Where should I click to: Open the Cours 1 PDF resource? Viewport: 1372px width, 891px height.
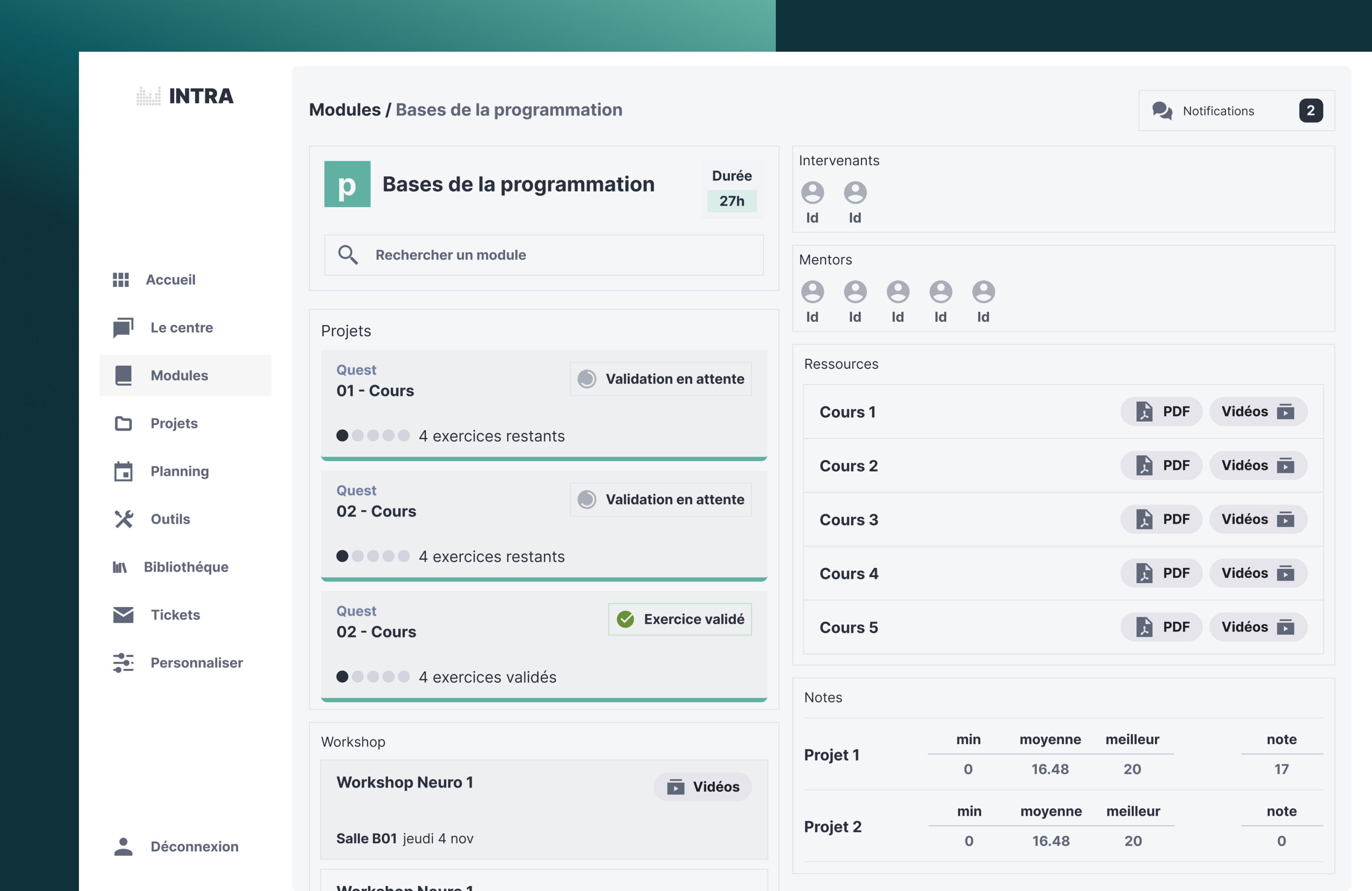click(1161, 412)
